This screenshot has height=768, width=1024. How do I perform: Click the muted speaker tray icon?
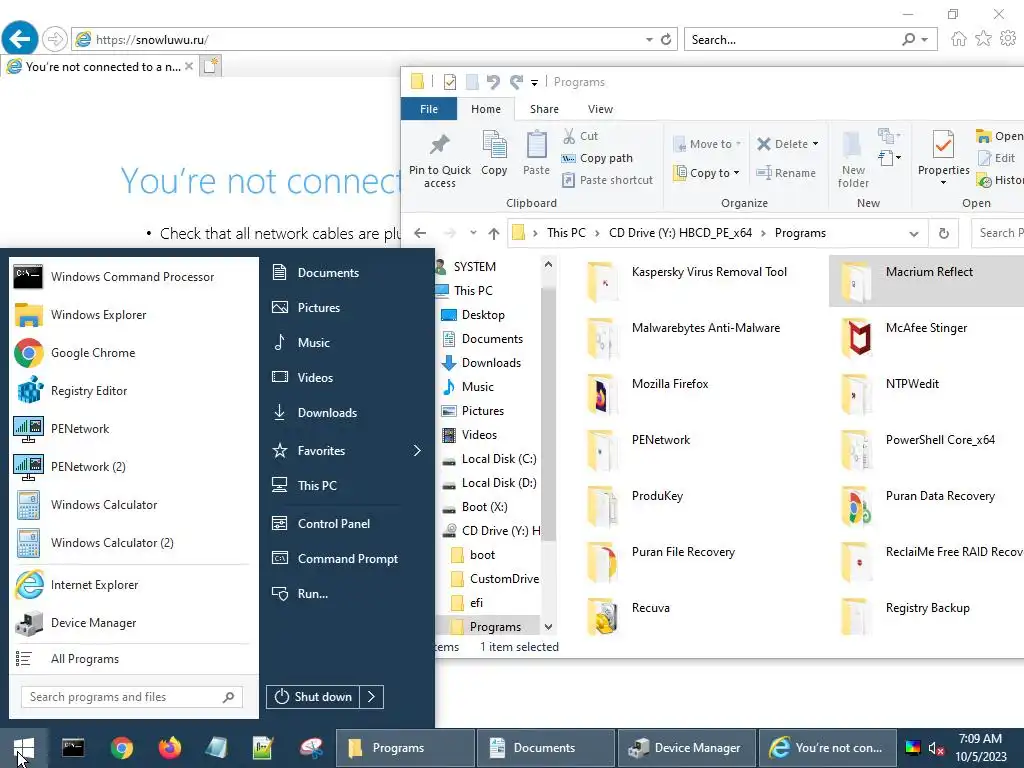click(x=936, y=748)
